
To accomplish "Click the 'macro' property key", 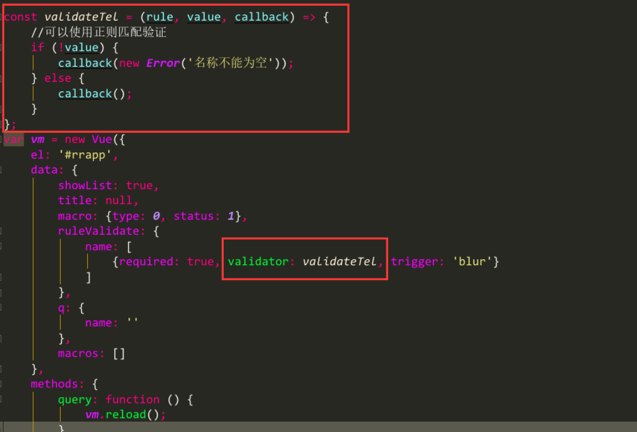I will pyautogui.click(x=75, y=216).
